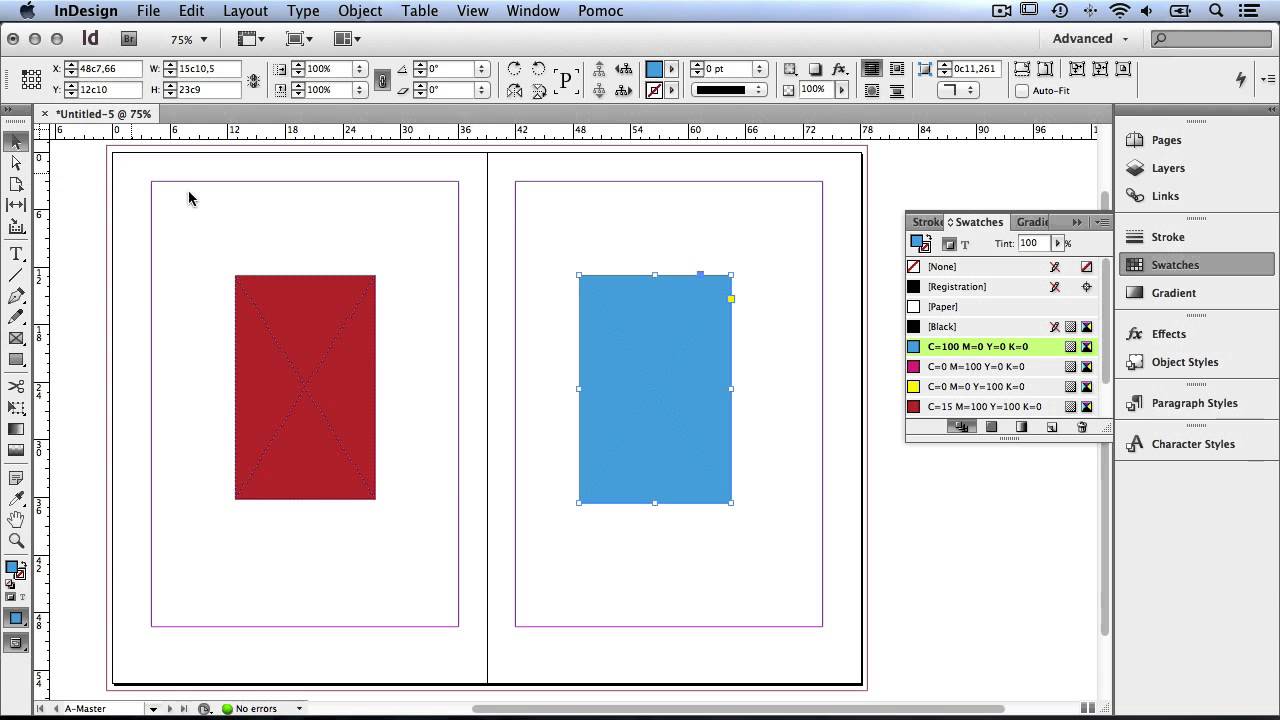Open the Table menu
This screenshot has width=1280, height=720.
tap(420, 11)
